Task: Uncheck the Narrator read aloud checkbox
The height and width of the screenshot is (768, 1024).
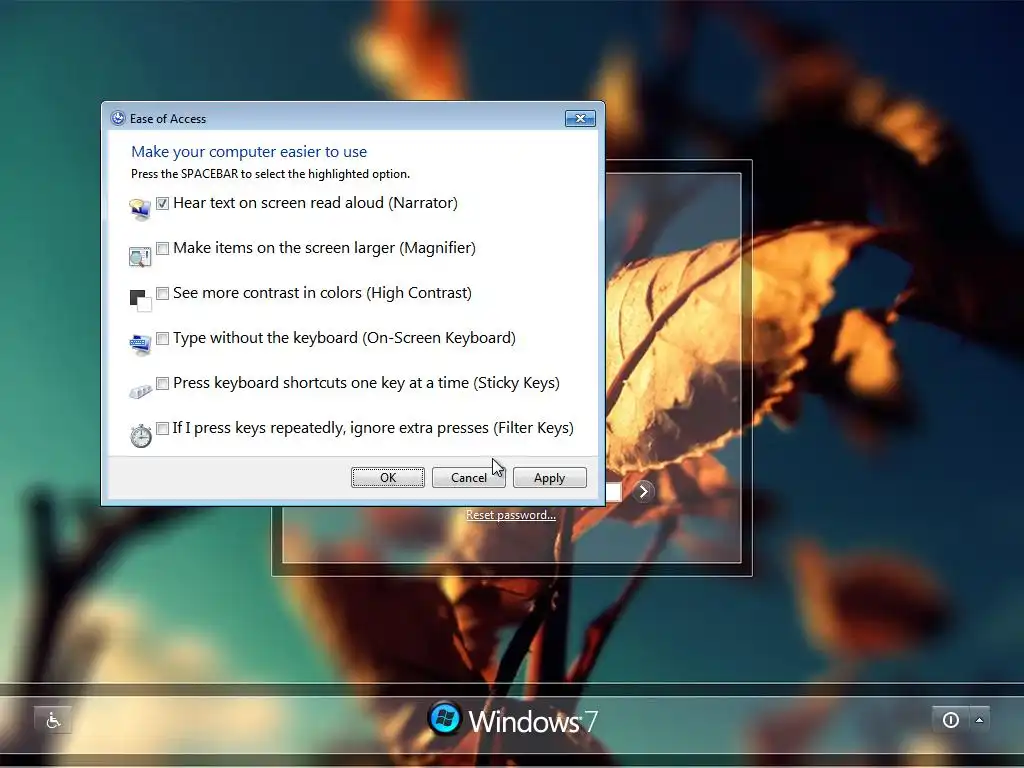Action: coord(163,203)
